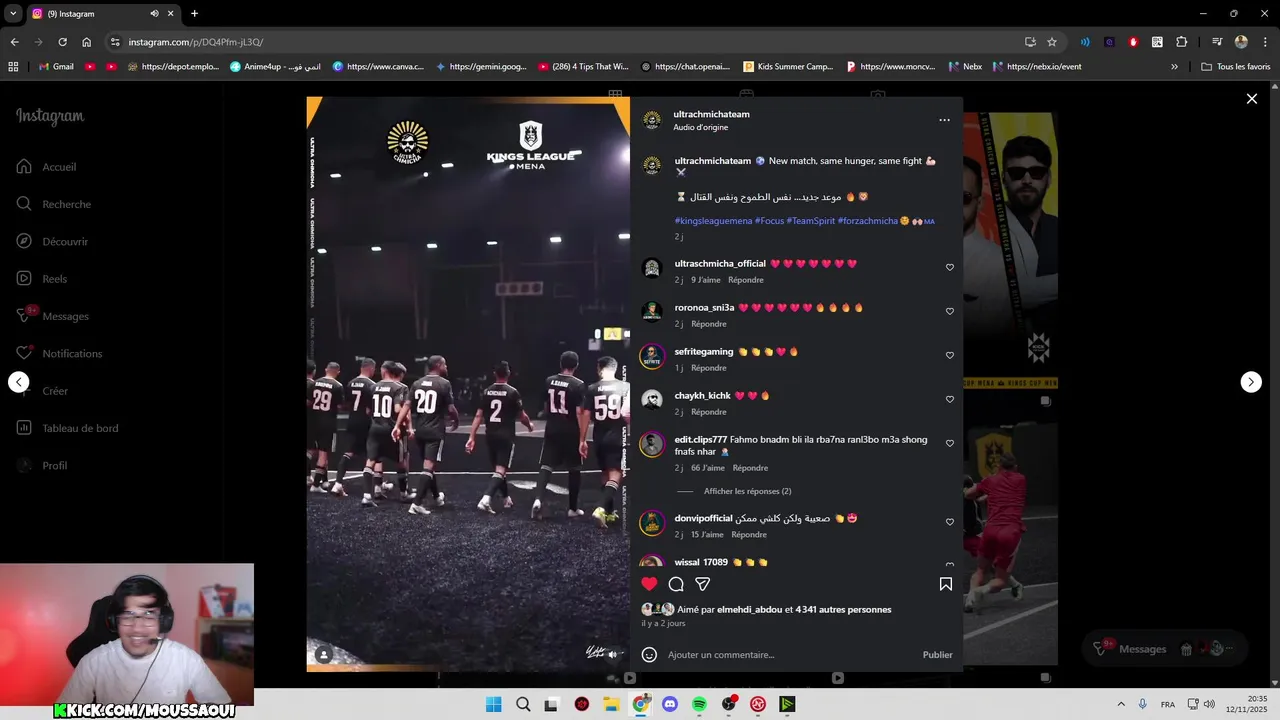Viewport: 1280px width, 720px height.
Task: Click the Instagram logo wordmark
Action: (50, 116)
